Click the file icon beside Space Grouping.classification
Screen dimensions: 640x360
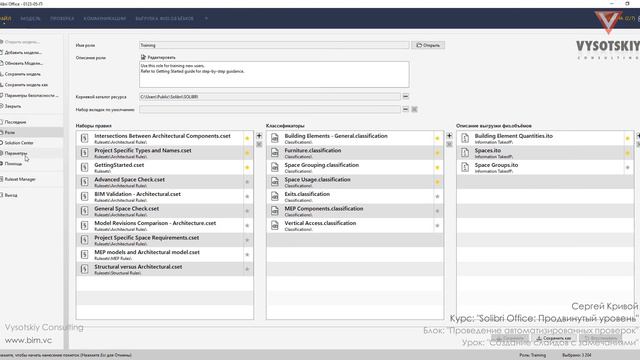pos(275,167)
